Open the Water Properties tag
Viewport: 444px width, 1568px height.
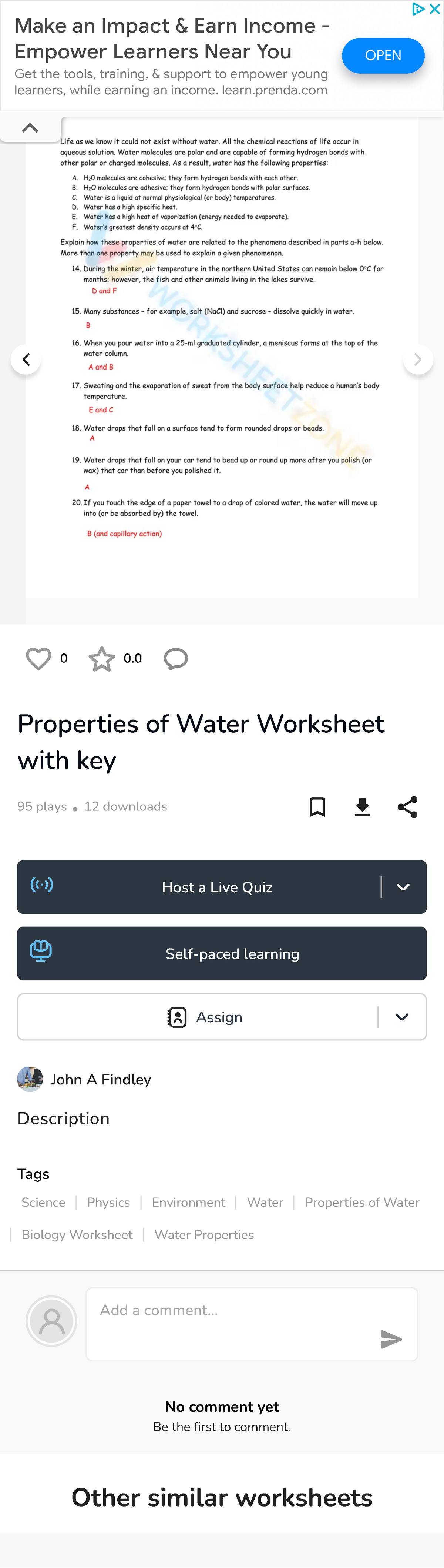tap(204, 1234)
